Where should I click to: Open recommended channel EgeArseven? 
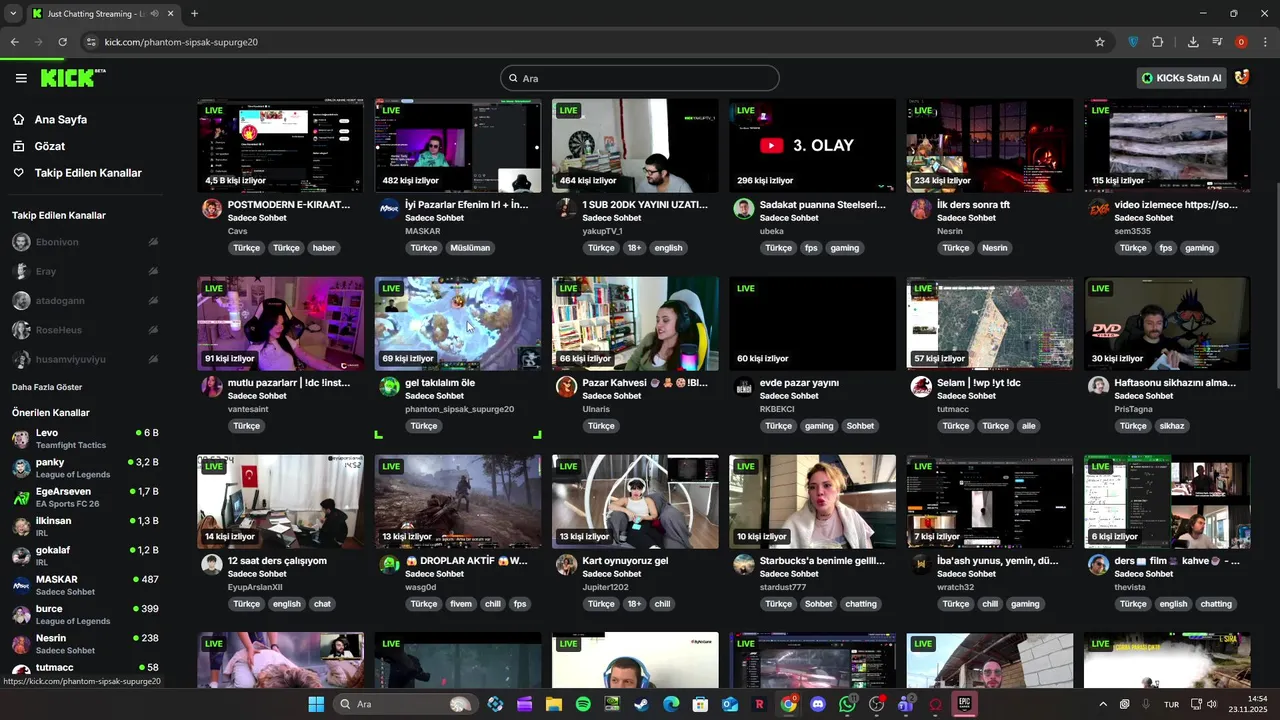85,497
